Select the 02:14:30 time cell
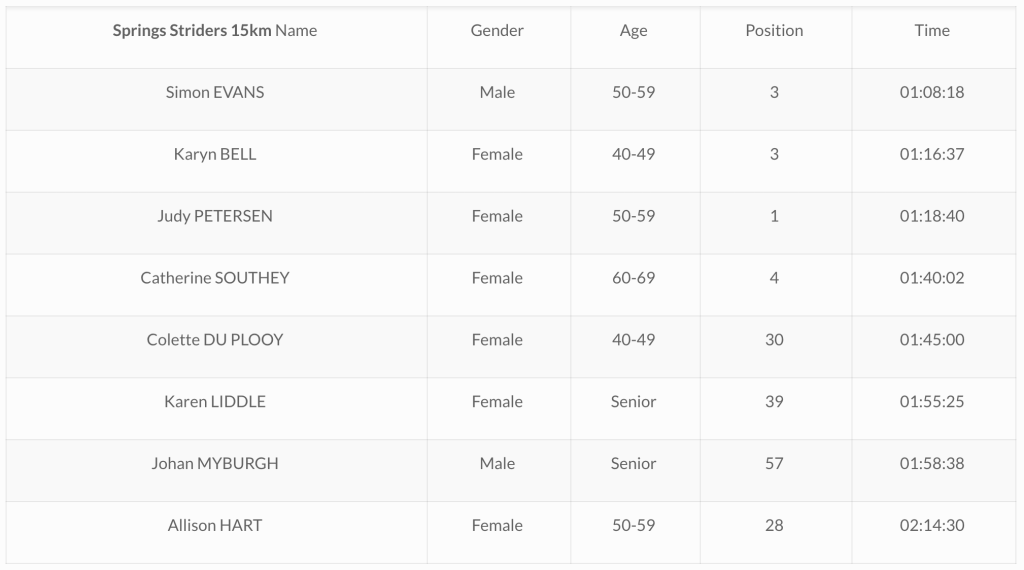The image size is (1024, 570). (x=932, y=526)
